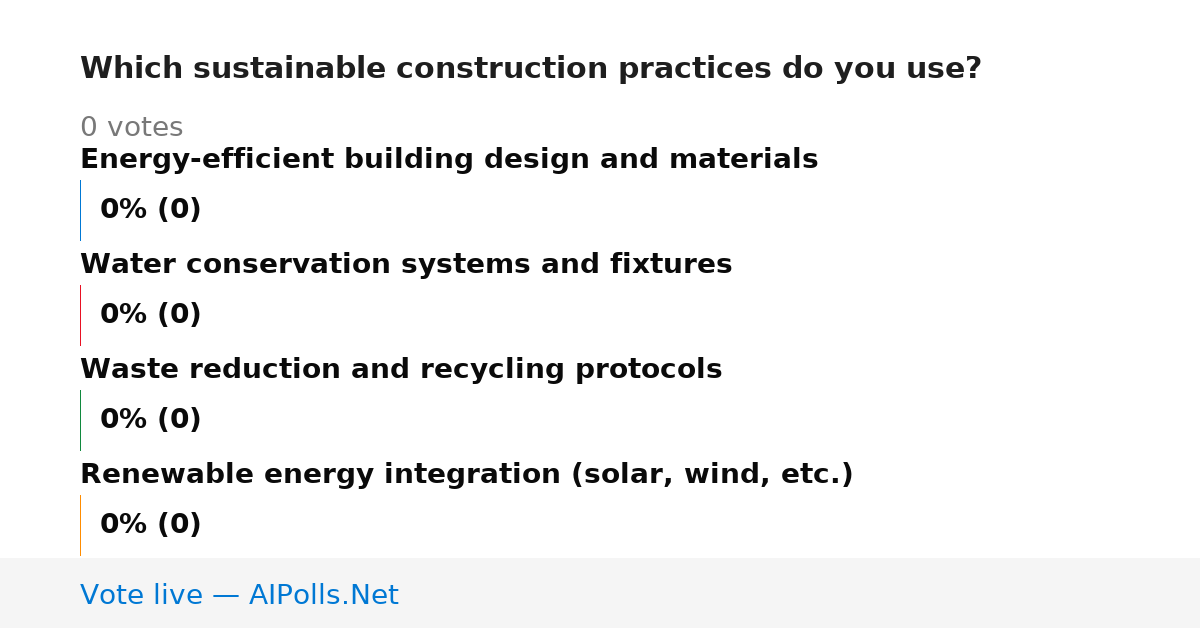
Task: Click the text (solar, wind, etc.)
Action: point(712,475)
